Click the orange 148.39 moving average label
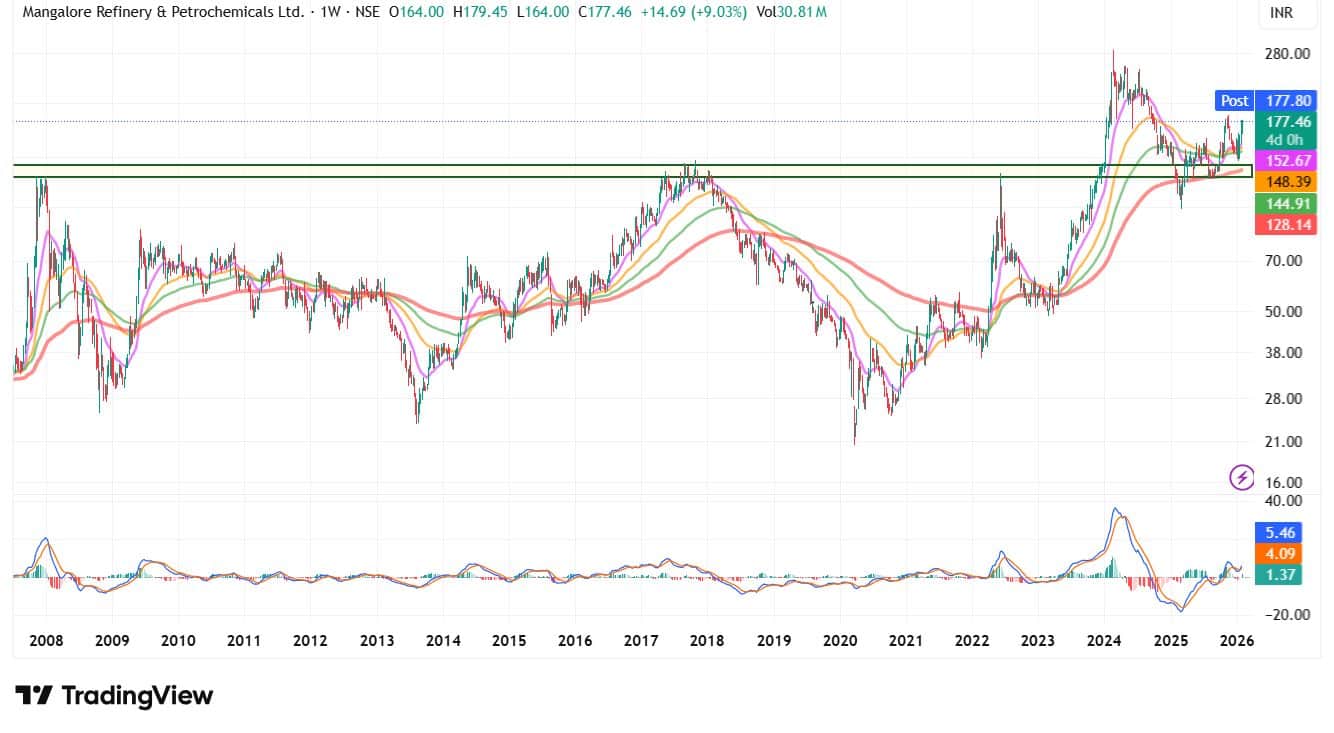Image resolution: width=1334 pixels, height=733 pixels. click(1287, 182)
